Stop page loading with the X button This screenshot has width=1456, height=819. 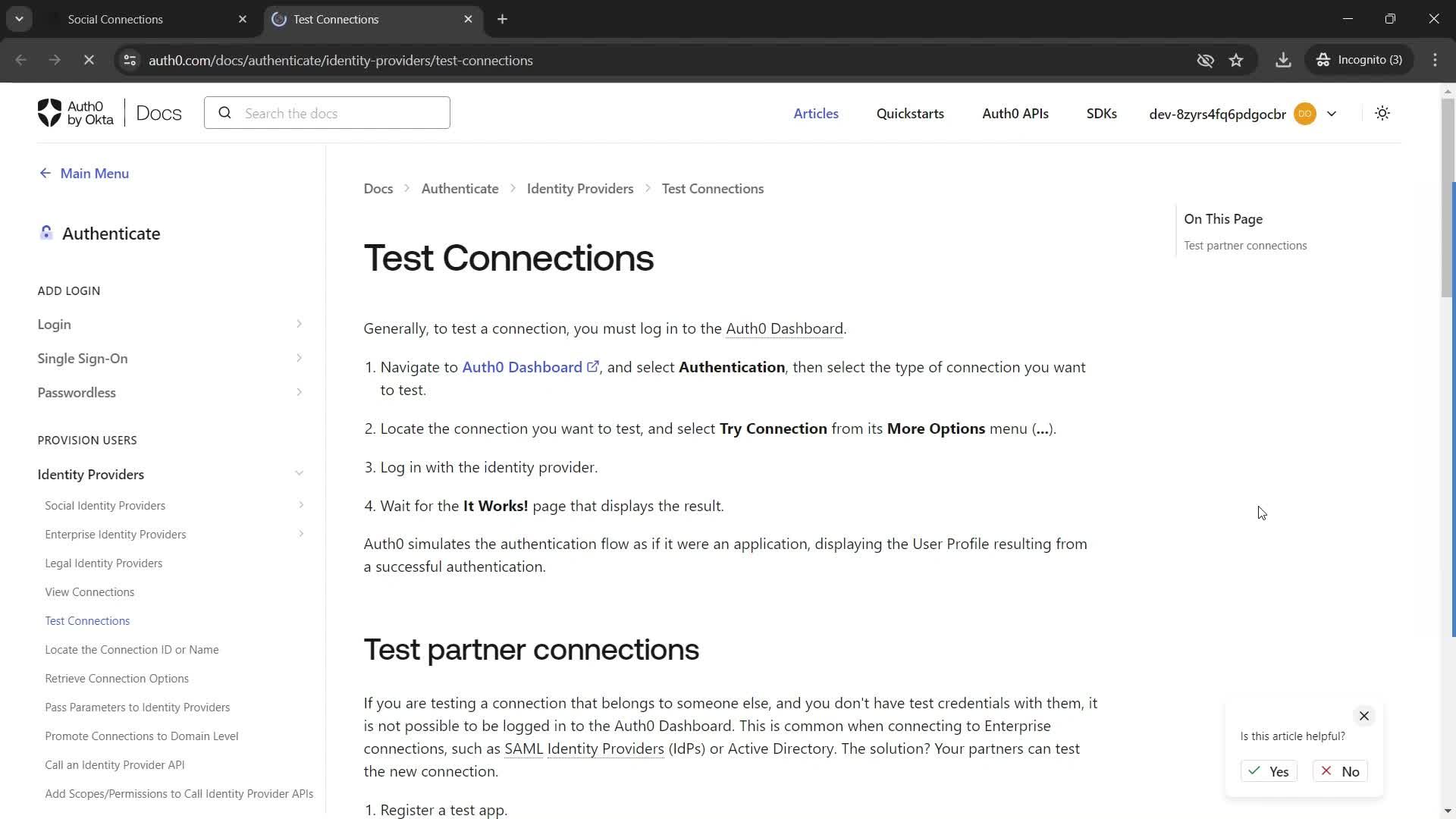coord(89,60)
